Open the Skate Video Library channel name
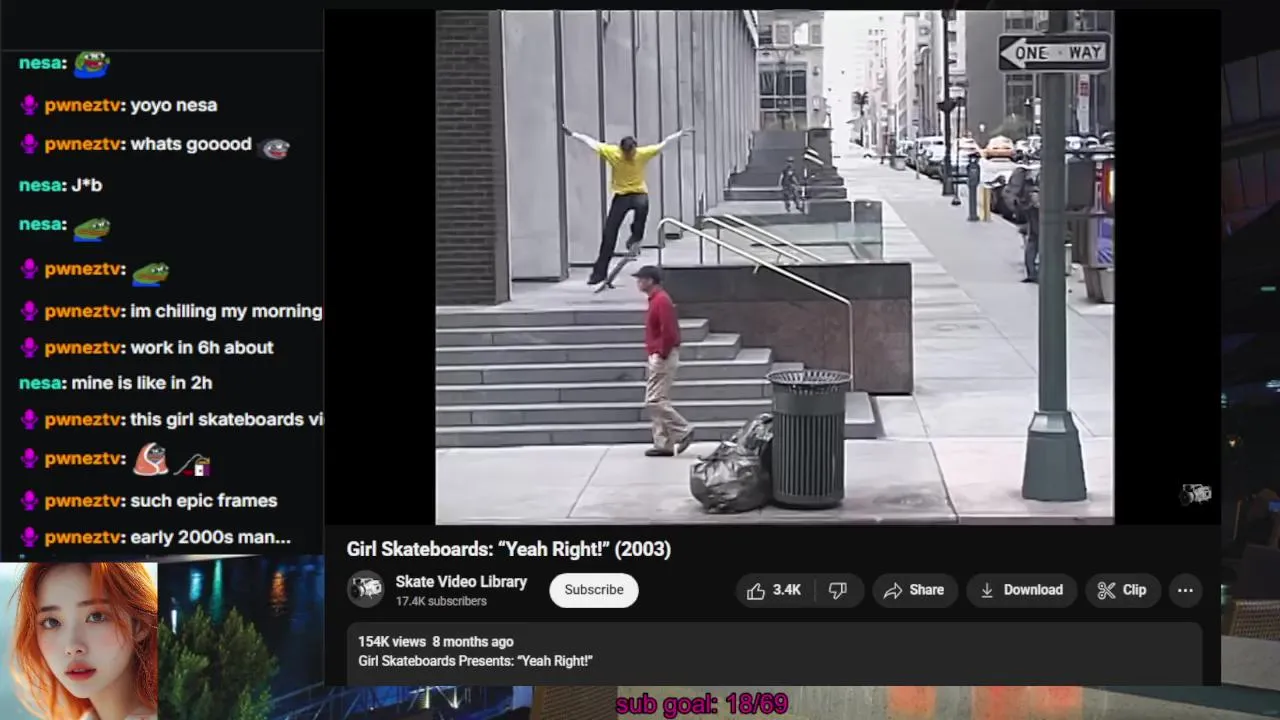Image resolution: width=1280 pixels, height=720 pixels. [x=461, y=582]
